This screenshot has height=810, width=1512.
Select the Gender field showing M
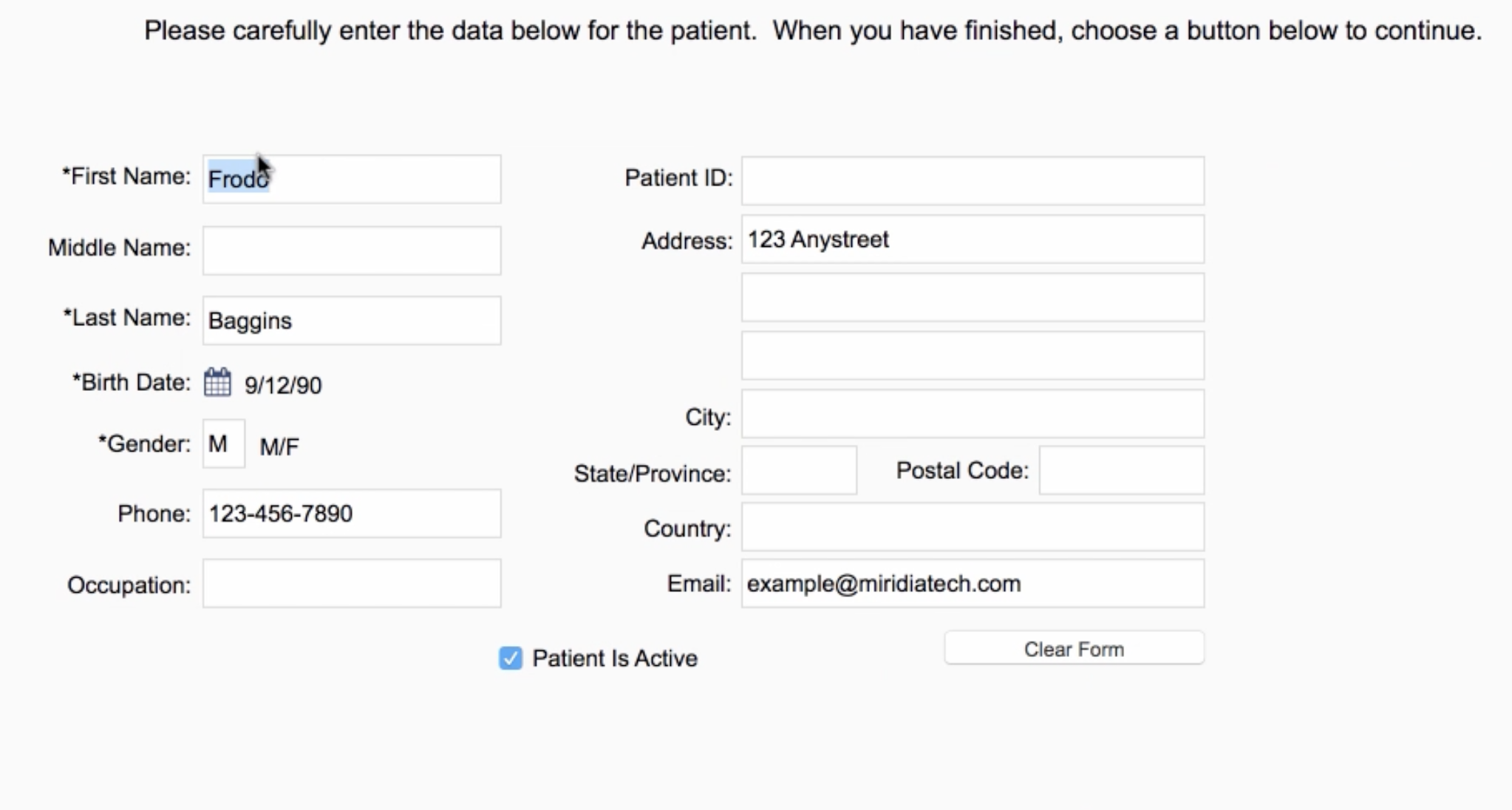pyautogui.click(x=224, y=443)
